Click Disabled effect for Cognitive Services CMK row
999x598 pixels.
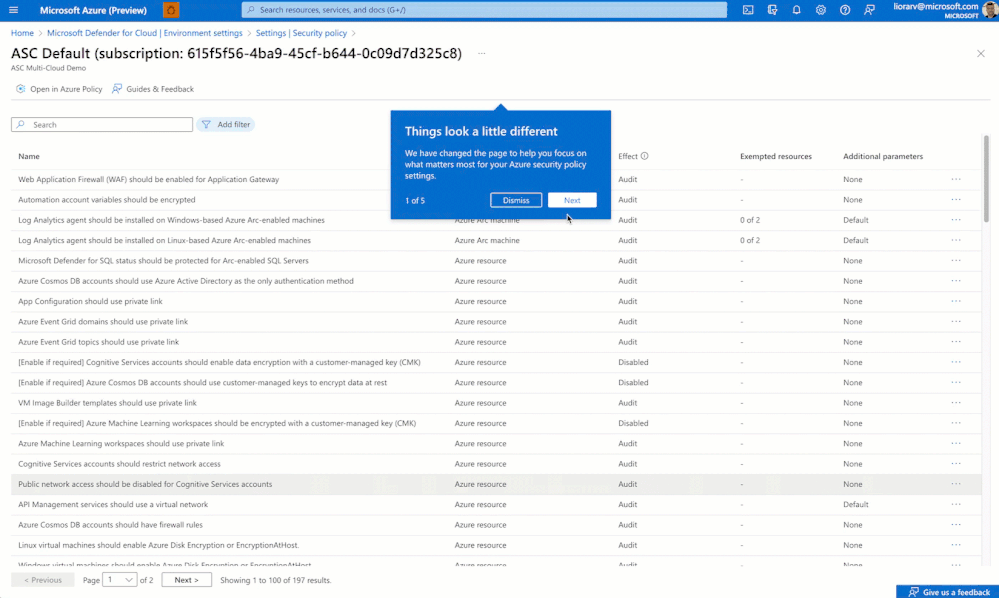pyautogui.click(x=633, y=362)
